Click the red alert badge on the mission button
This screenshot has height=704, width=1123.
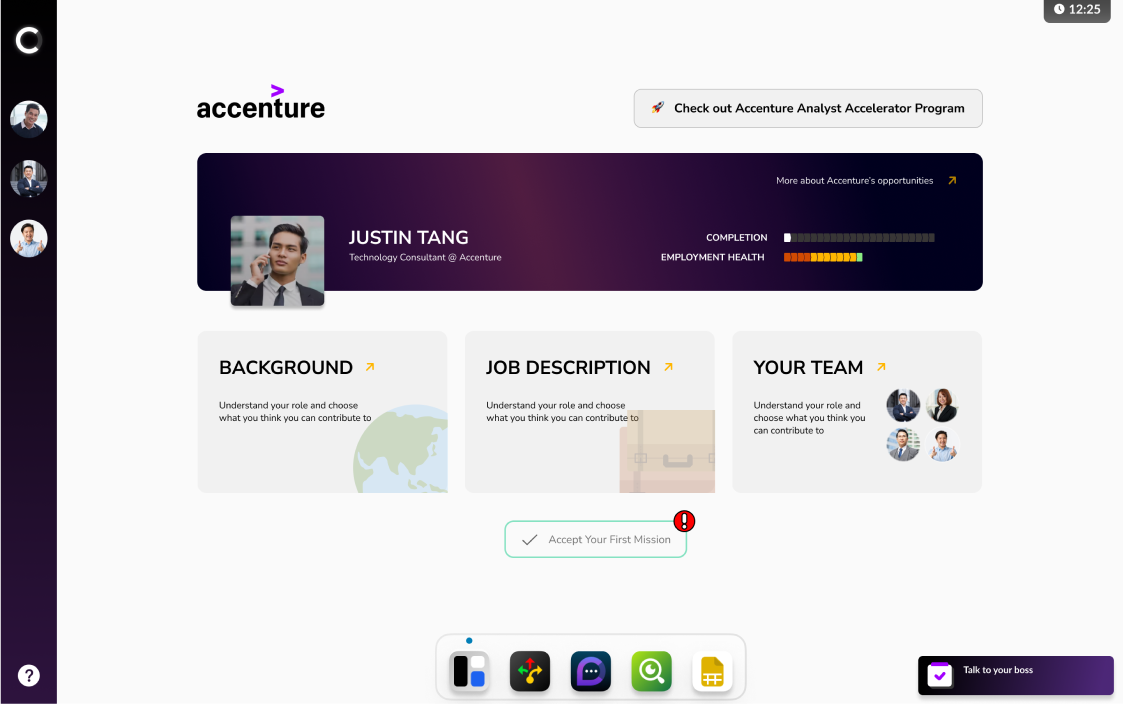point(684,520)
